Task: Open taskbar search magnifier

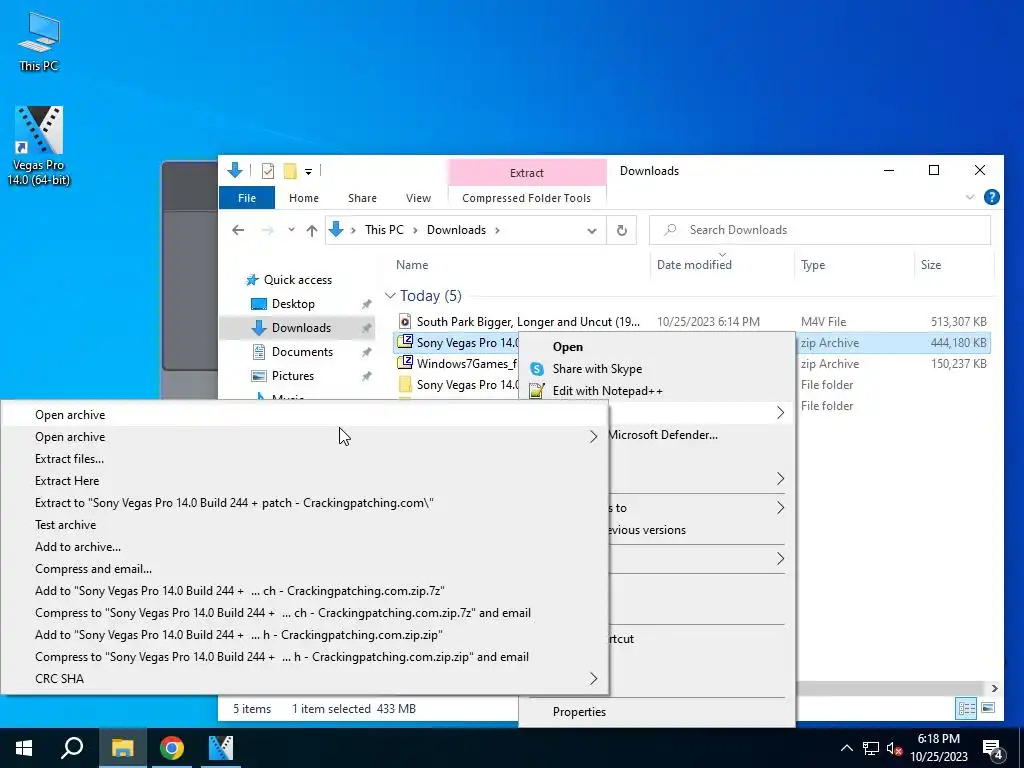Action: click(x=72, y=748)
